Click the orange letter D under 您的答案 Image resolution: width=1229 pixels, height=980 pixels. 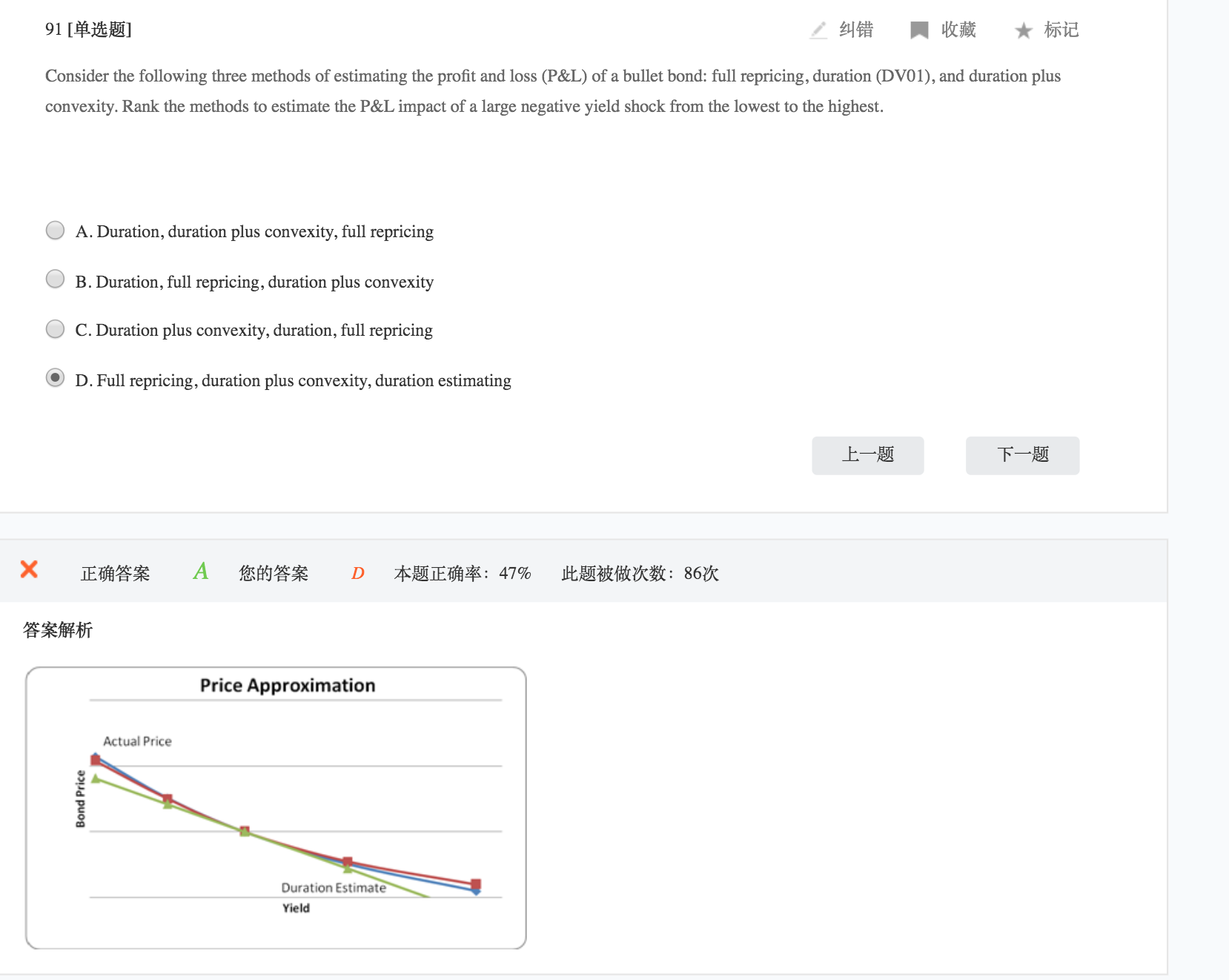coord(357,573)
